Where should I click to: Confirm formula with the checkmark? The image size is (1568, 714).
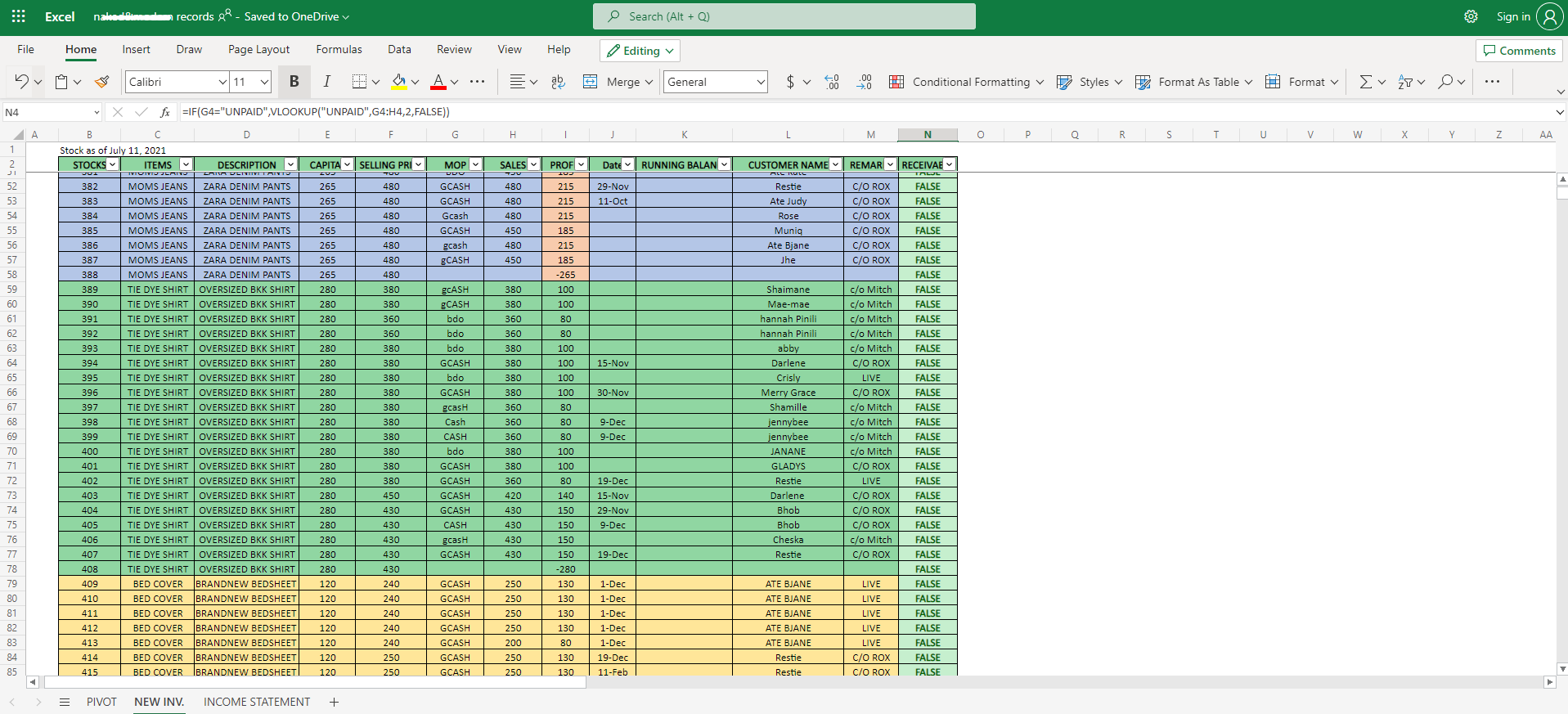pyautogui.click(x=142, y=112)
